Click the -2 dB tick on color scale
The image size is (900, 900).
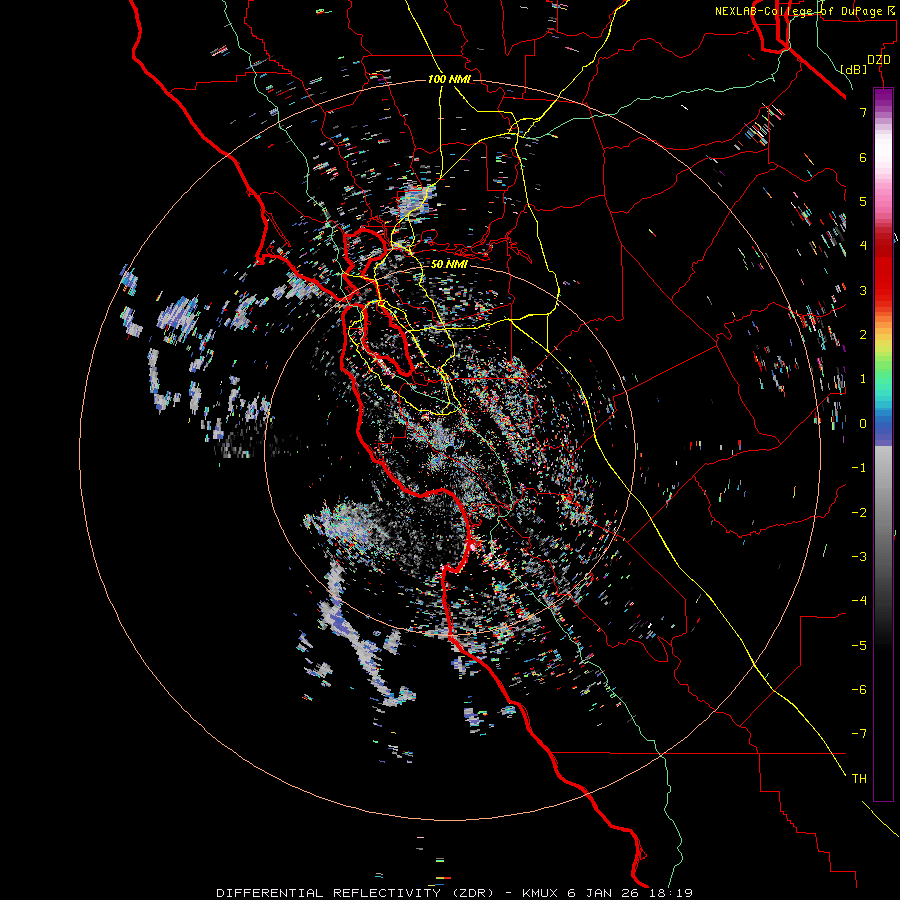(859, 512)
